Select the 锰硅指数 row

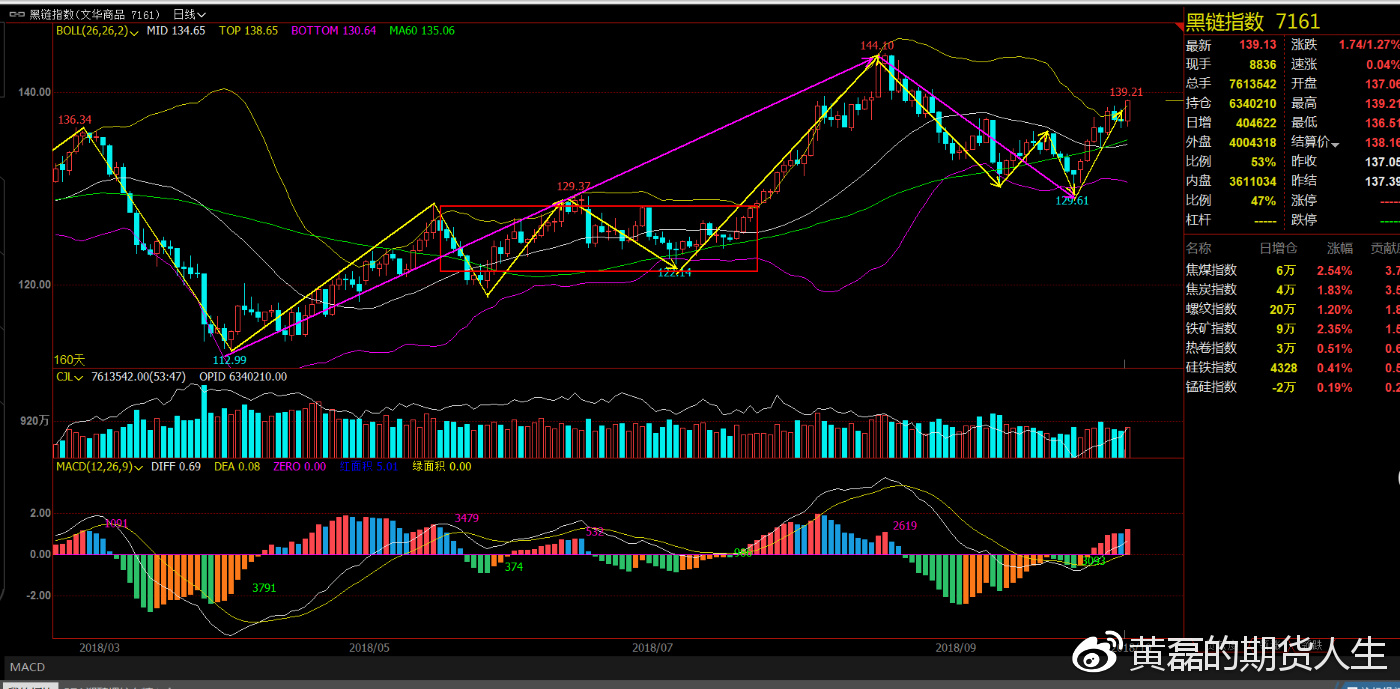coord(1292,387)
